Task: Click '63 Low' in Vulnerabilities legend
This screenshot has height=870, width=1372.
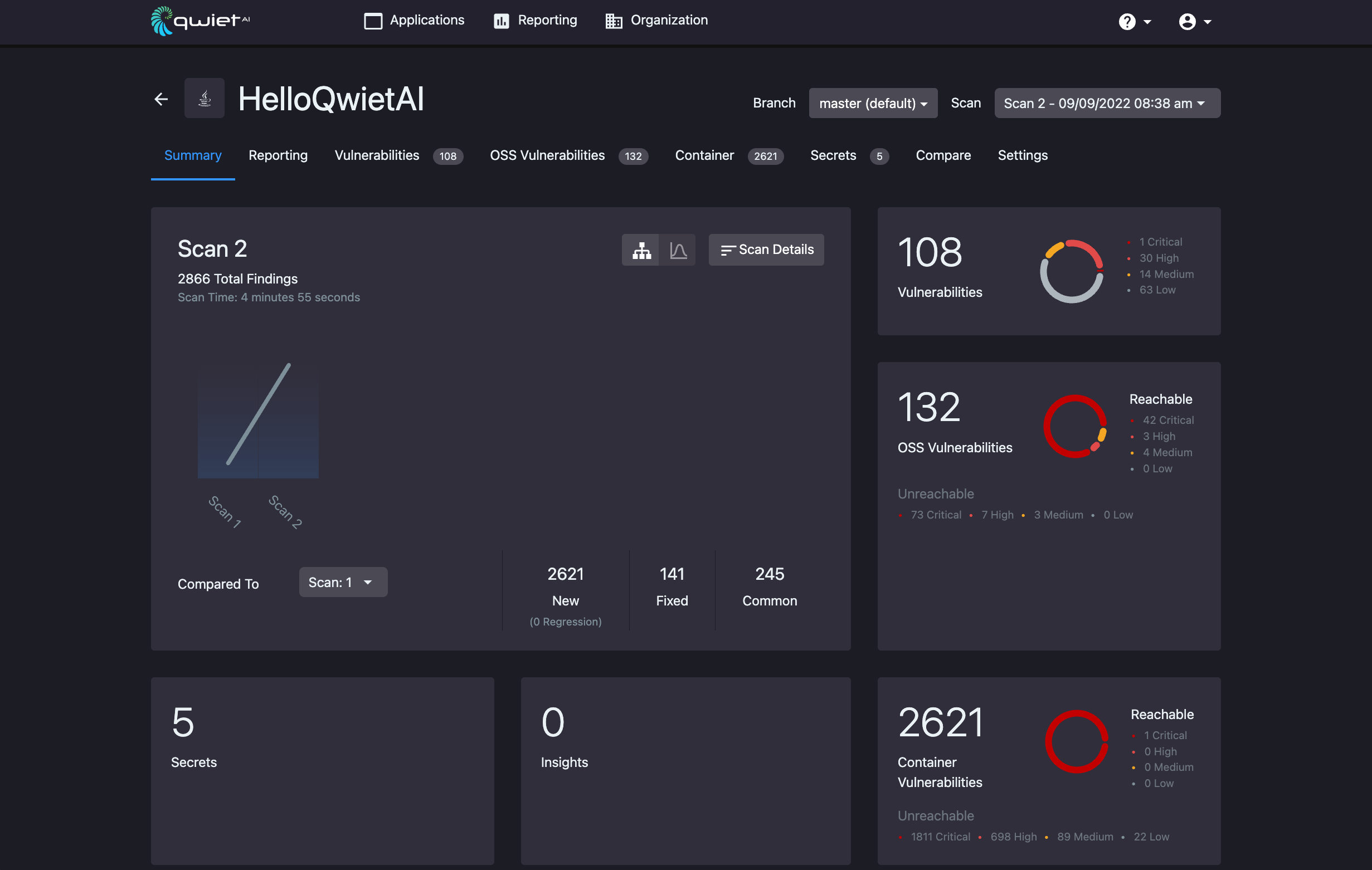Action: click(1157, 290)
